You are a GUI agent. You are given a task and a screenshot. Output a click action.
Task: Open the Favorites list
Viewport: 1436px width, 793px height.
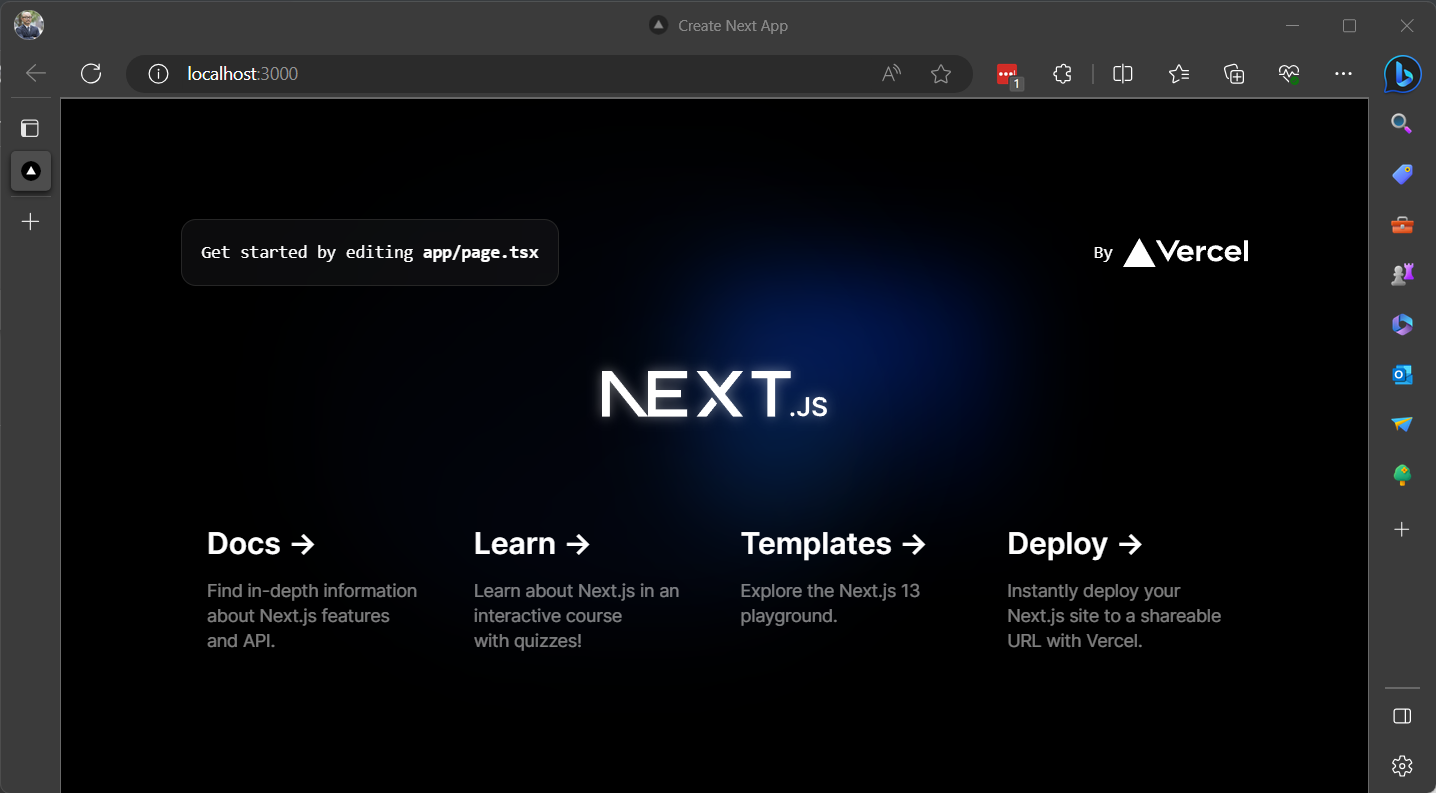[x=1179, y=73]
